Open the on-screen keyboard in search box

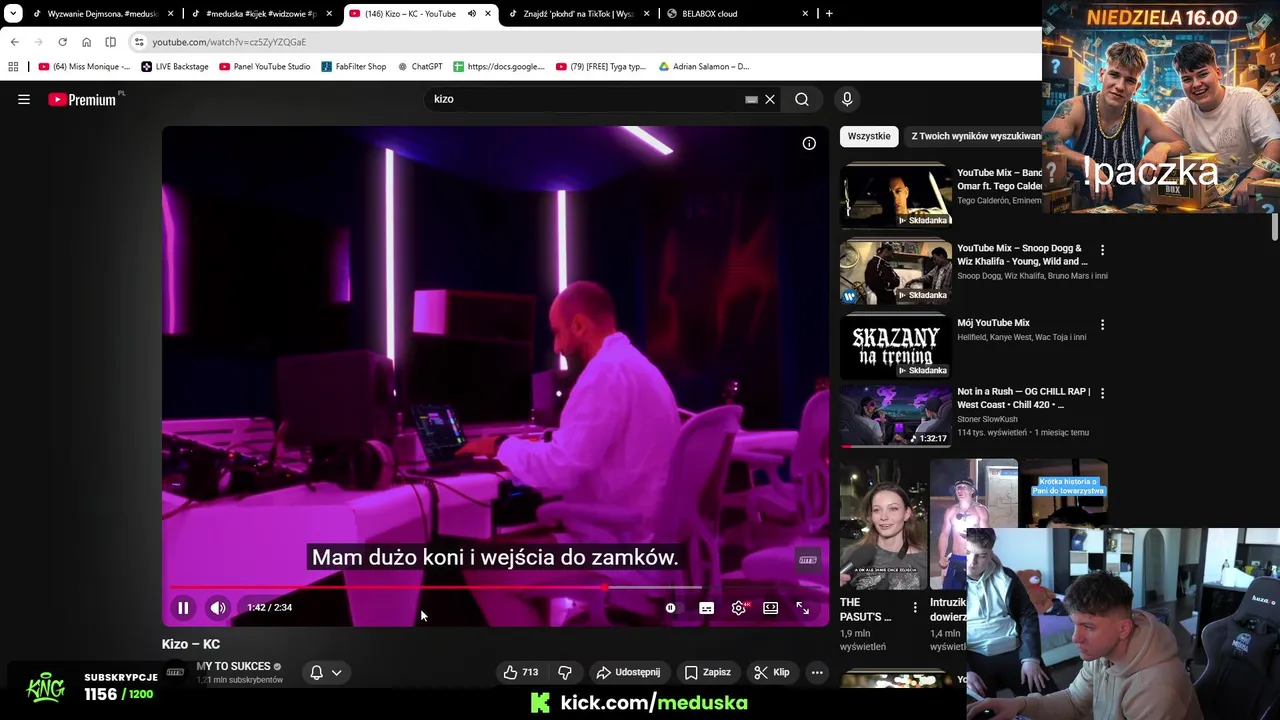[751, 99]
